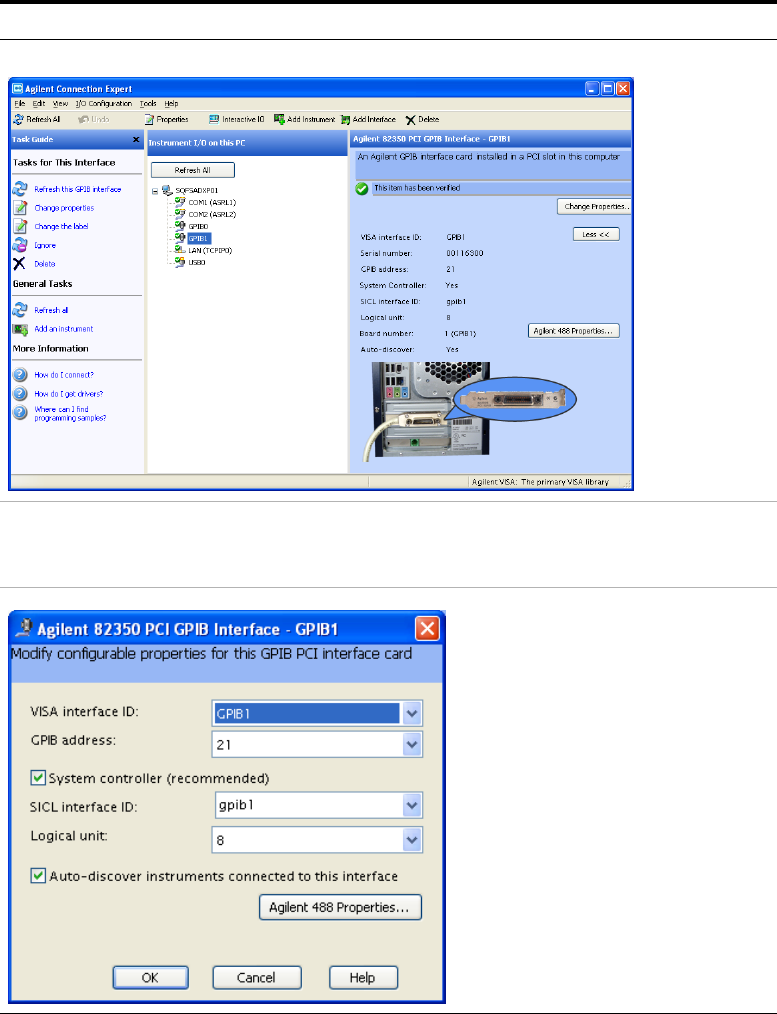The height and width of the screenshot is (1014, 777).
Task: Click the Change properties task icon
Action: point(21,208)
